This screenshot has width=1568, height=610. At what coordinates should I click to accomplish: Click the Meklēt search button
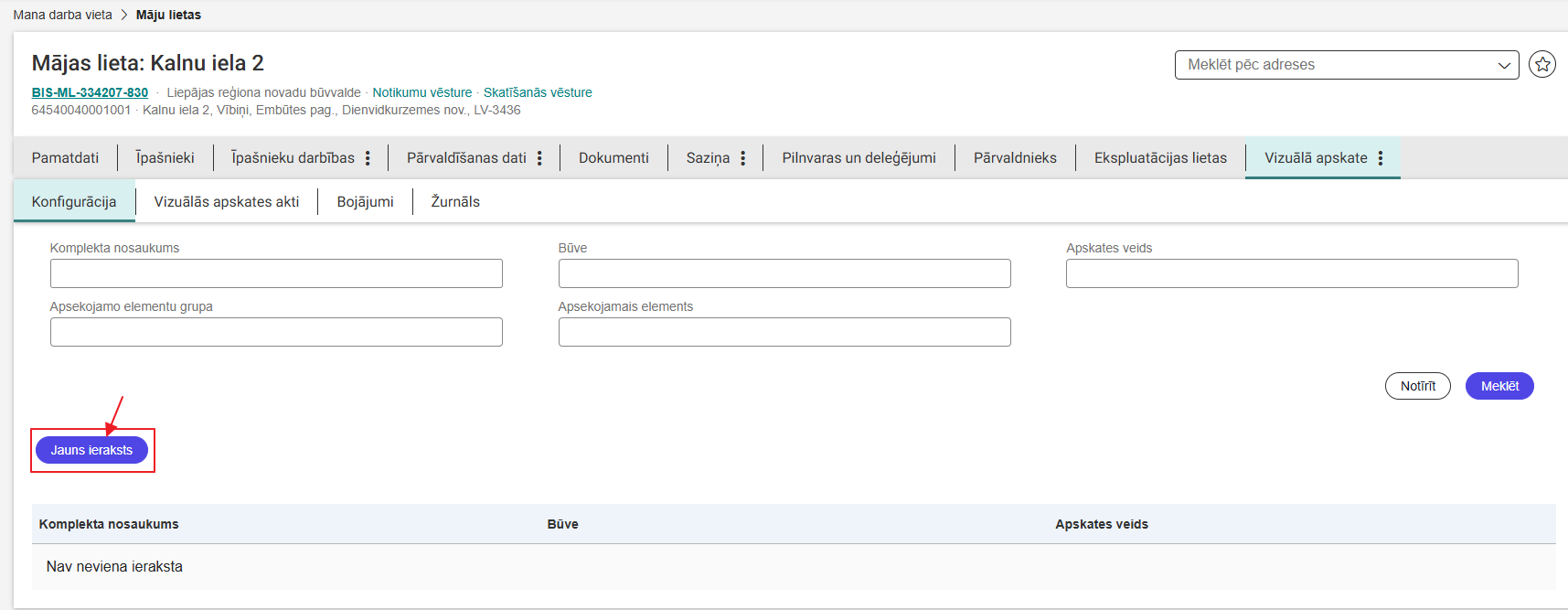point(1499,386)
